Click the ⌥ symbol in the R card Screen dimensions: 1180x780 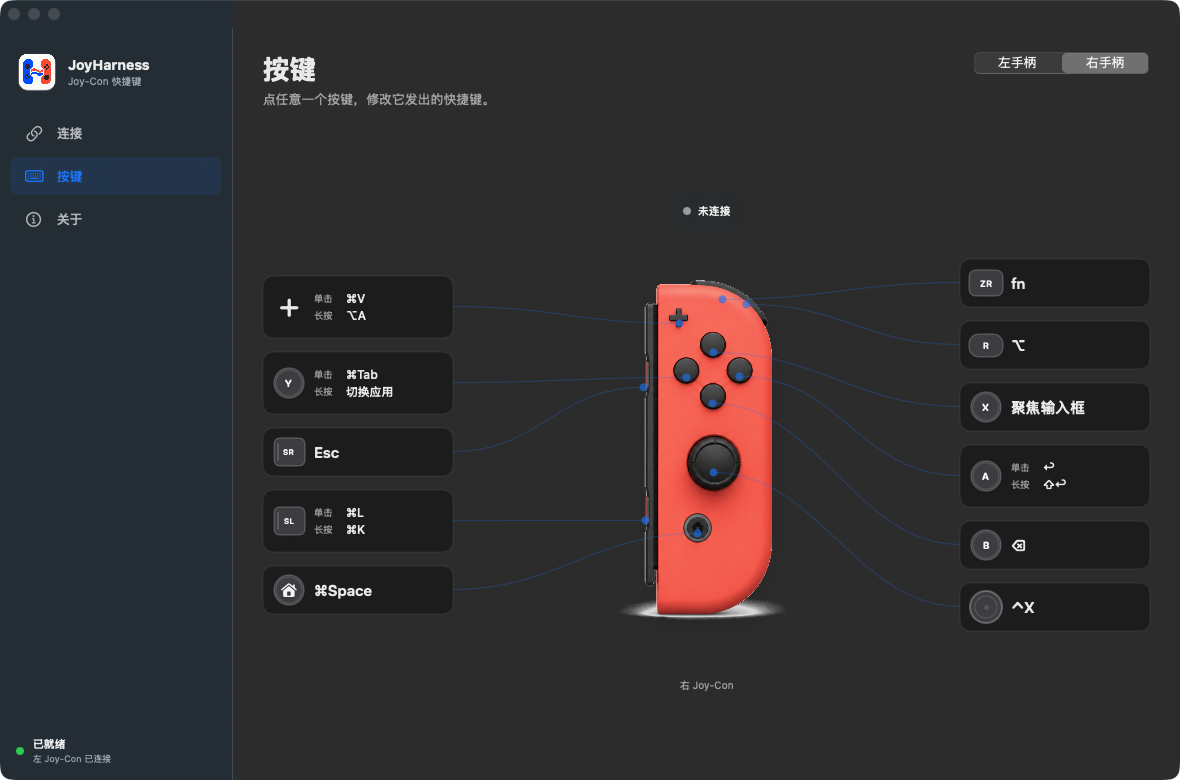point(1018,346)
